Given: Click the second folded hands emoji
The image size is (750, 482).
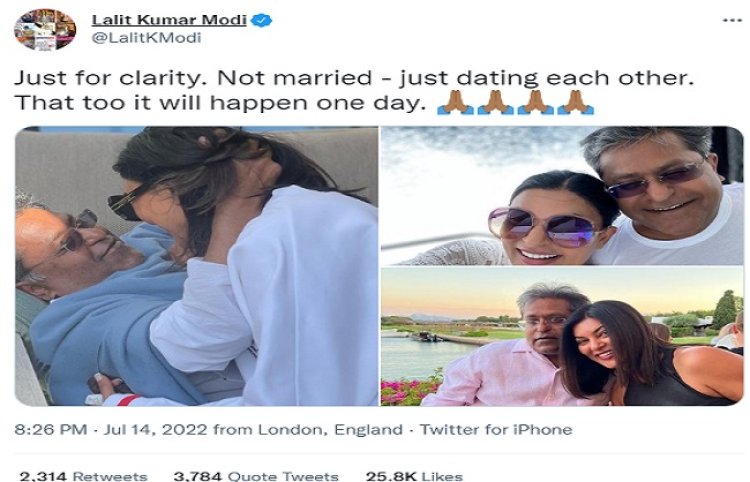Looking at the screenshot, I should click(496, 102).
